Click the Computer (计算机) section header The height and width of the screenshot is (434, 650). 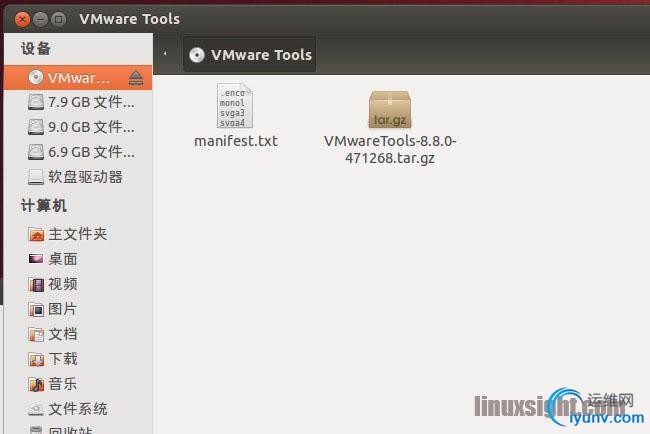[44, 206]
